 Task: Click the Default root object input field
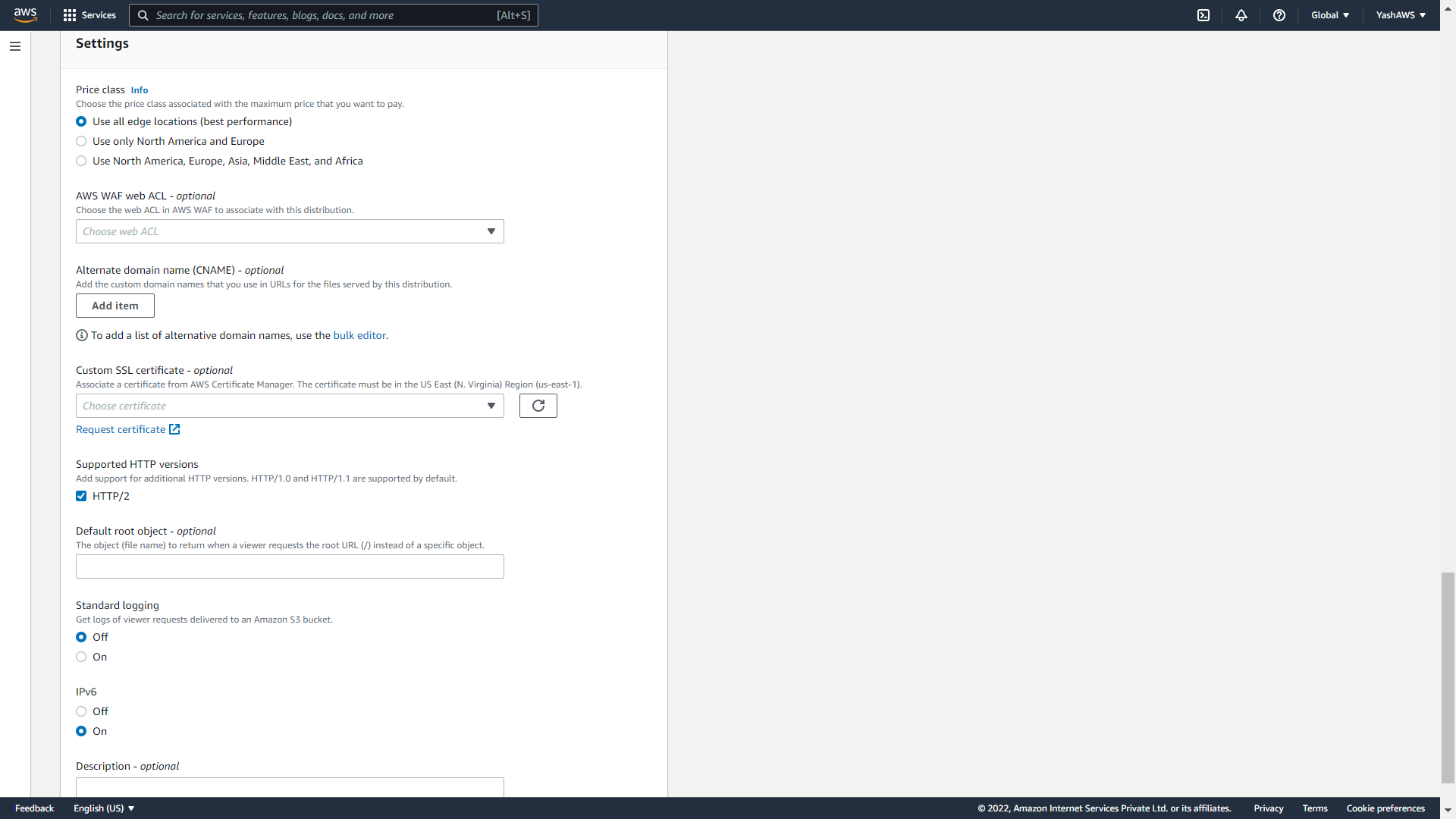tap(290, 566)
